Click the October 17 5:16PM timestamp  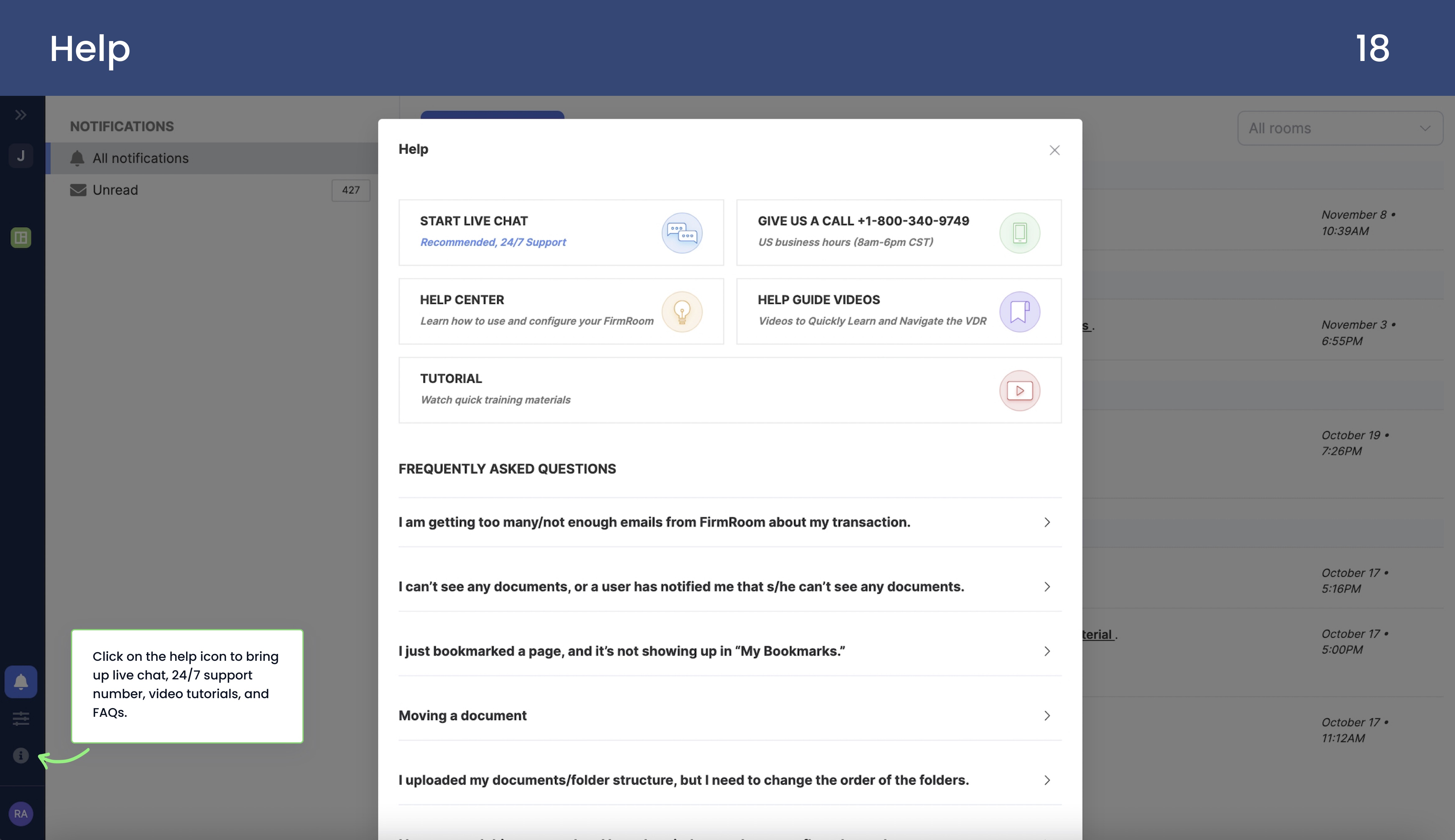click(x=1354, y=581)
